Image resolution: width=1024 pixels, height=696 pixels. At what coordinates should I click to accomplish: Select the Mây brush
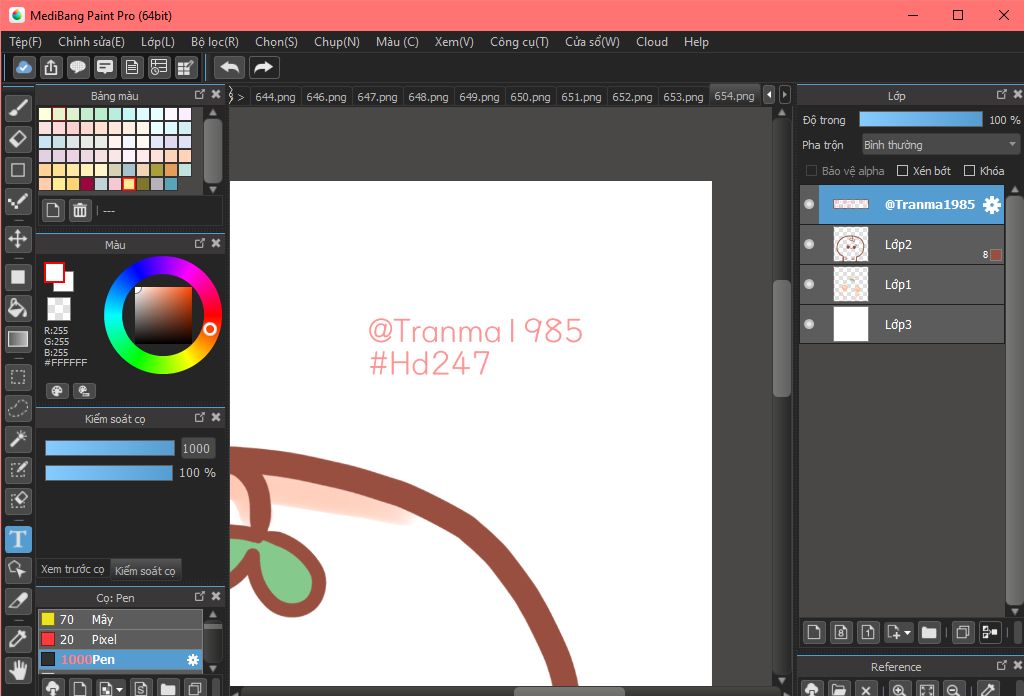(x=120, y=619)
